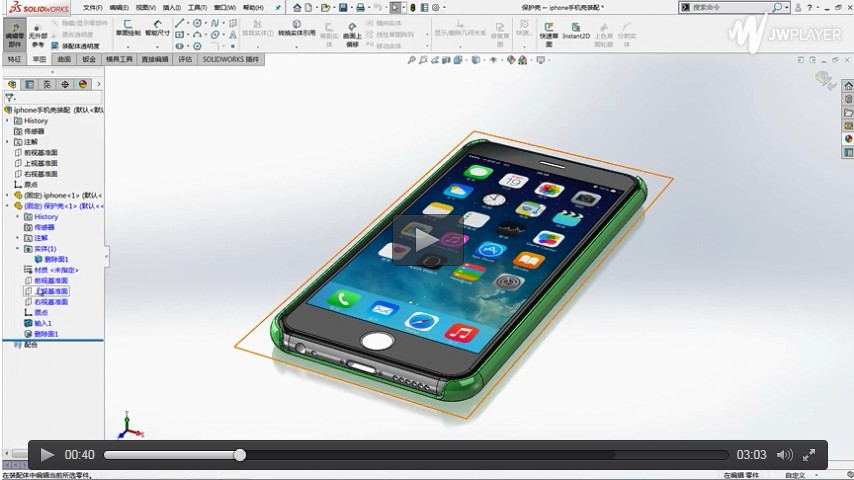Select the Smart Dimension (智能尺寸) tool
This screenshot has width=854, height=480.
coord(157,30)
